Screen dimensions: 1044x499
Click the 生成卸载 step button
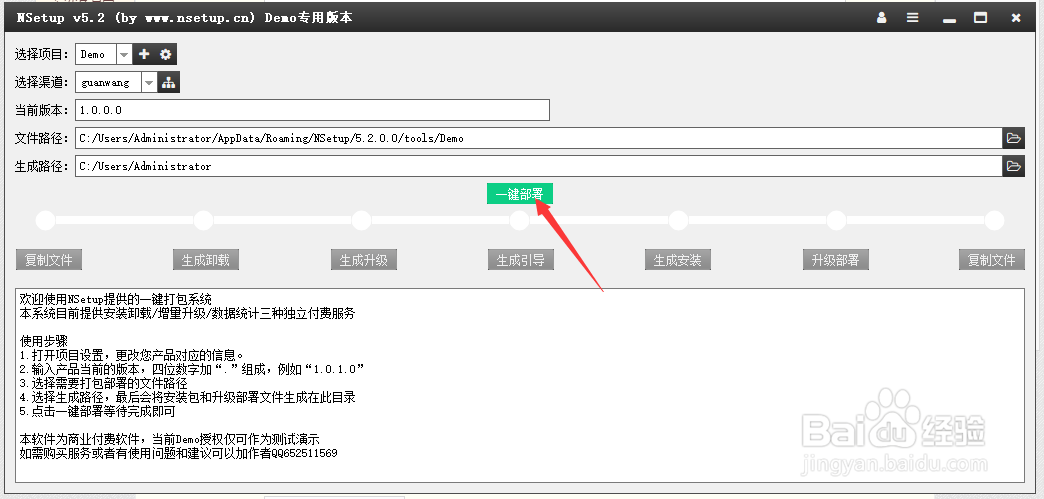tap(206, 260)
